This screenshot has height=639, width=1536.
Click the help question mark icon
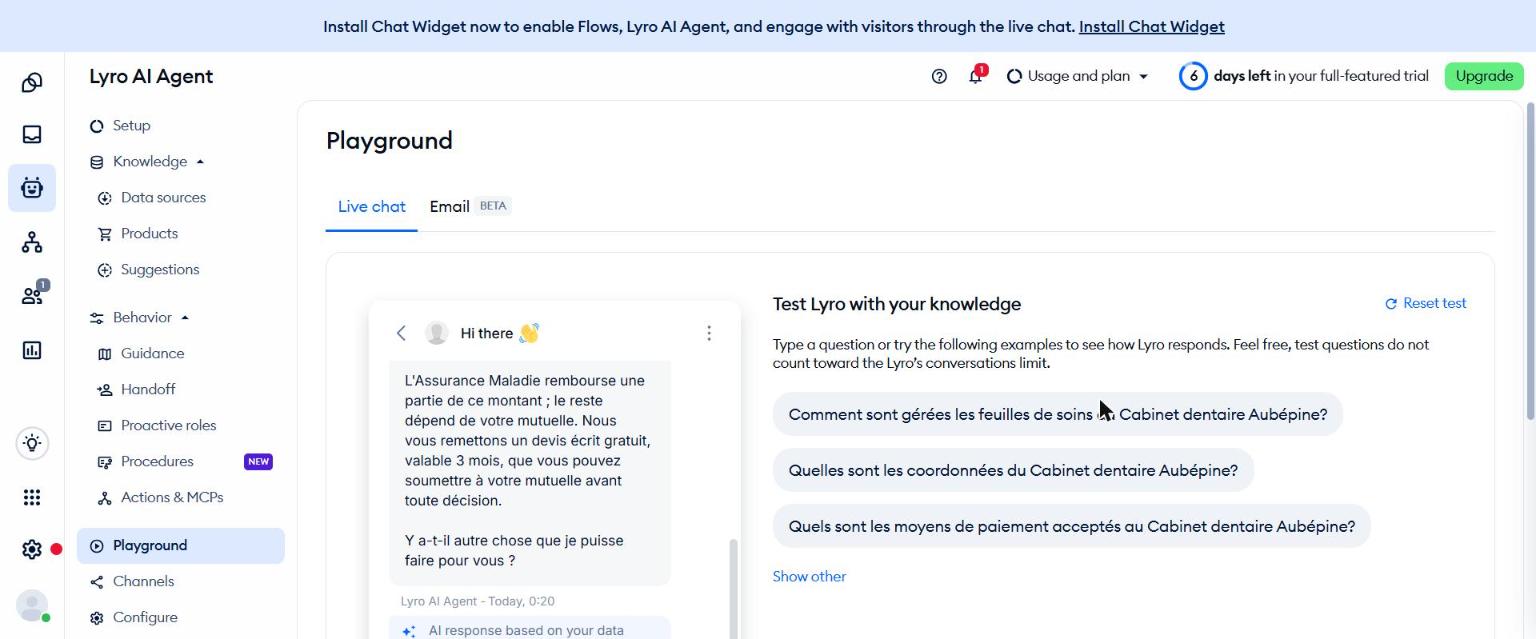[939, 76]
